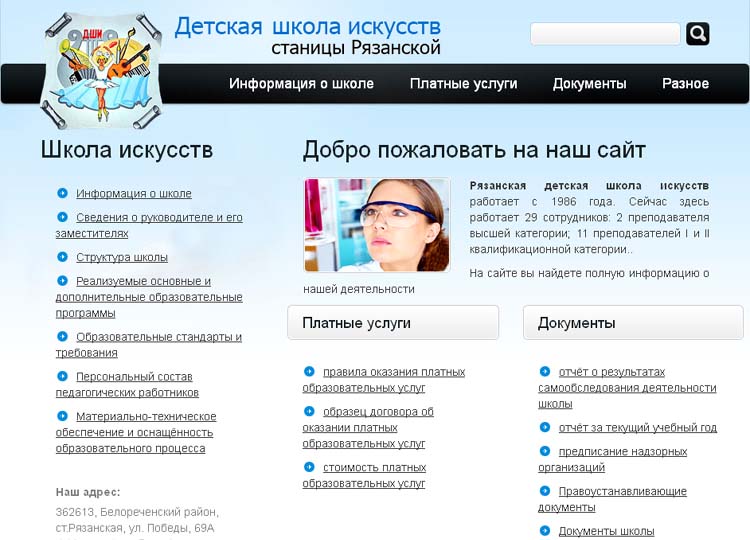Image resolution: width=750 pixels, height=540 pixels.
Task: Click the magnifier search icon button
Action: (697, 34)
